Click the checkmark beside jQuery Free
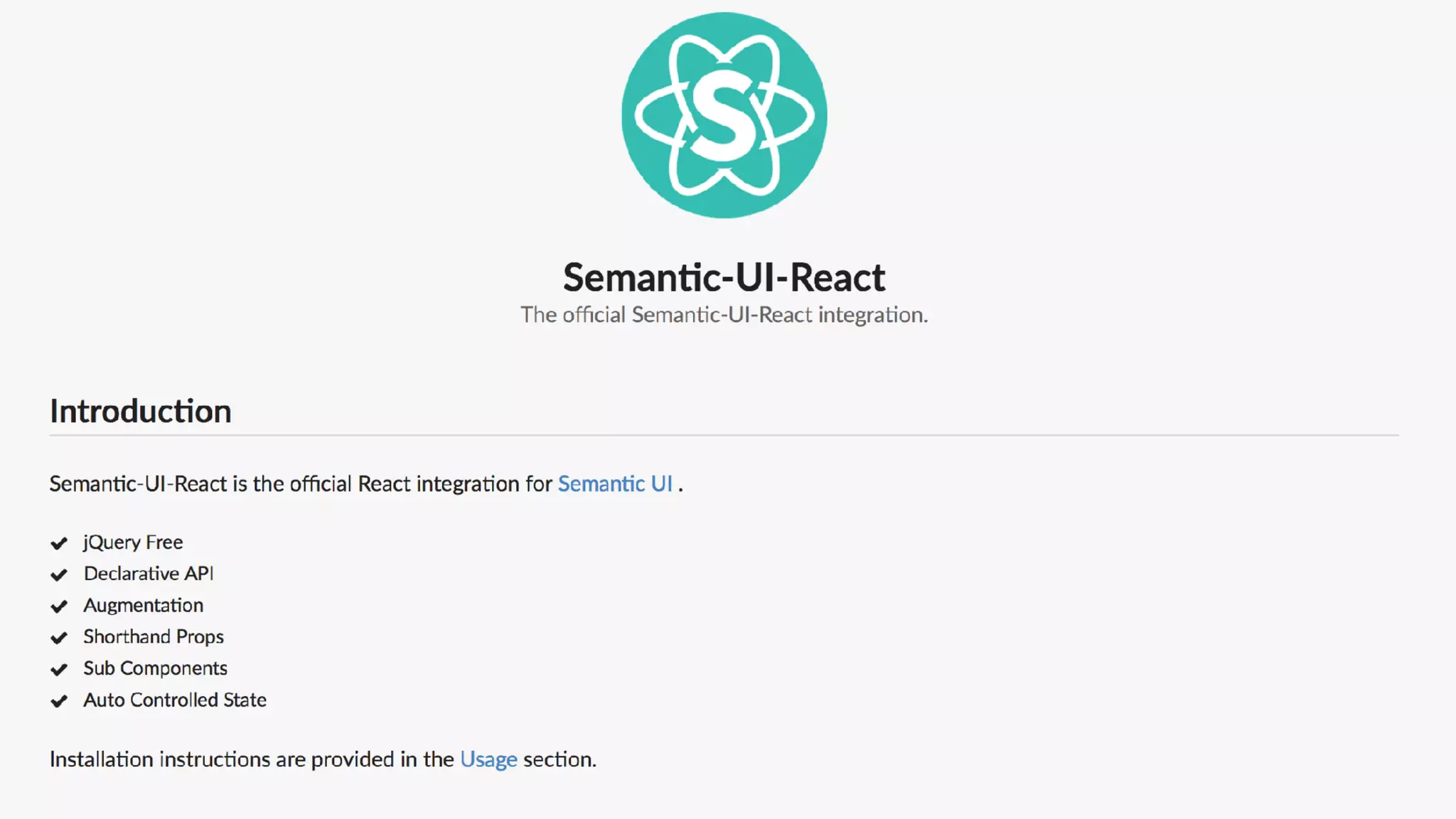Screen dimensions: 1456x819 click(59, 544)
